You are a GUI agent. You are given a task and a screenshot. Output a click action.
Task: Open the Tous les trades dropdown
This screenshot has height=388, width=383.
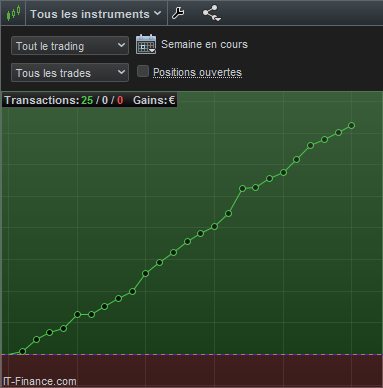[70, 73]
